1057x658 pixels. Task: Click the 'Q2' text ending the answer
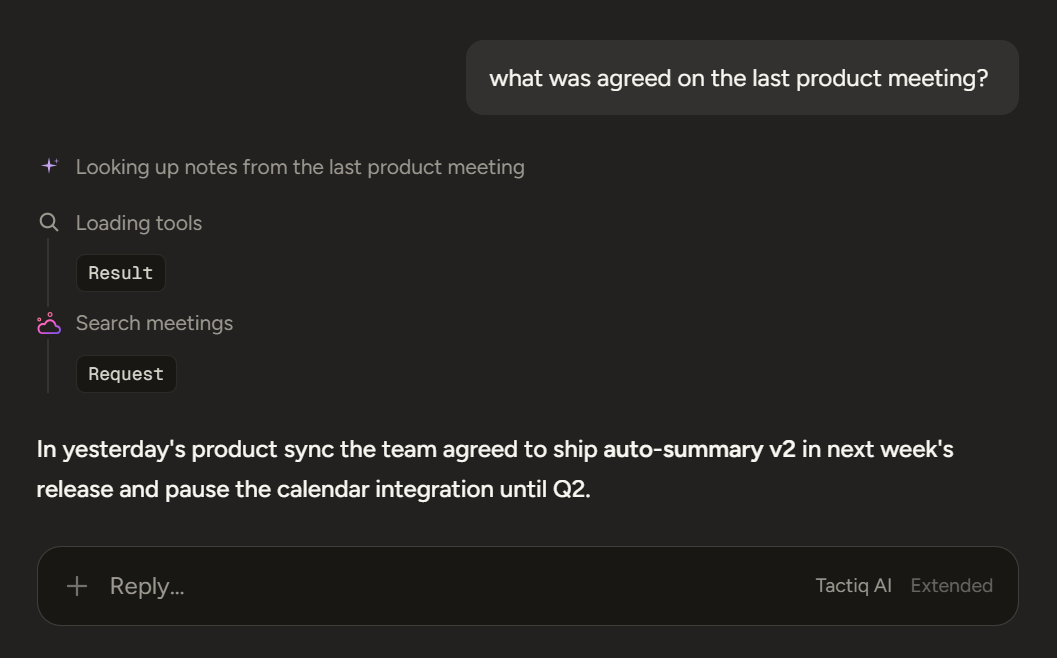(x=569, y=489)
